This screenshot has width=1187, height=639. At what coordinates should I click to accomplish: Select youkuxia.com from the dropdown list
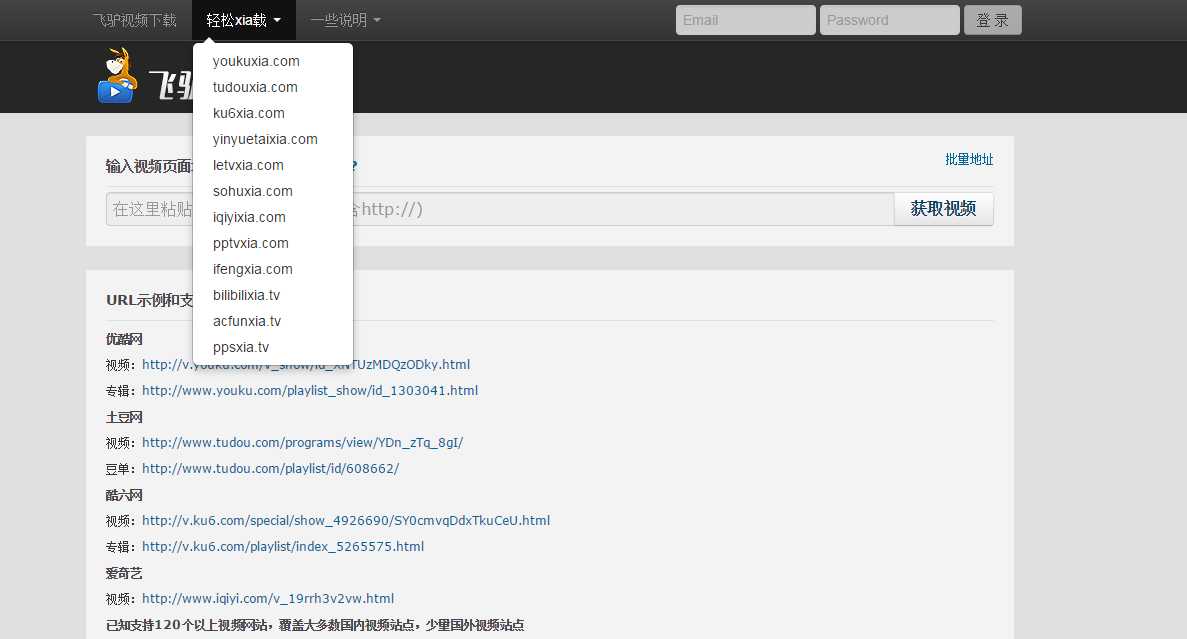pyautogui.click(x=256, y=61)
